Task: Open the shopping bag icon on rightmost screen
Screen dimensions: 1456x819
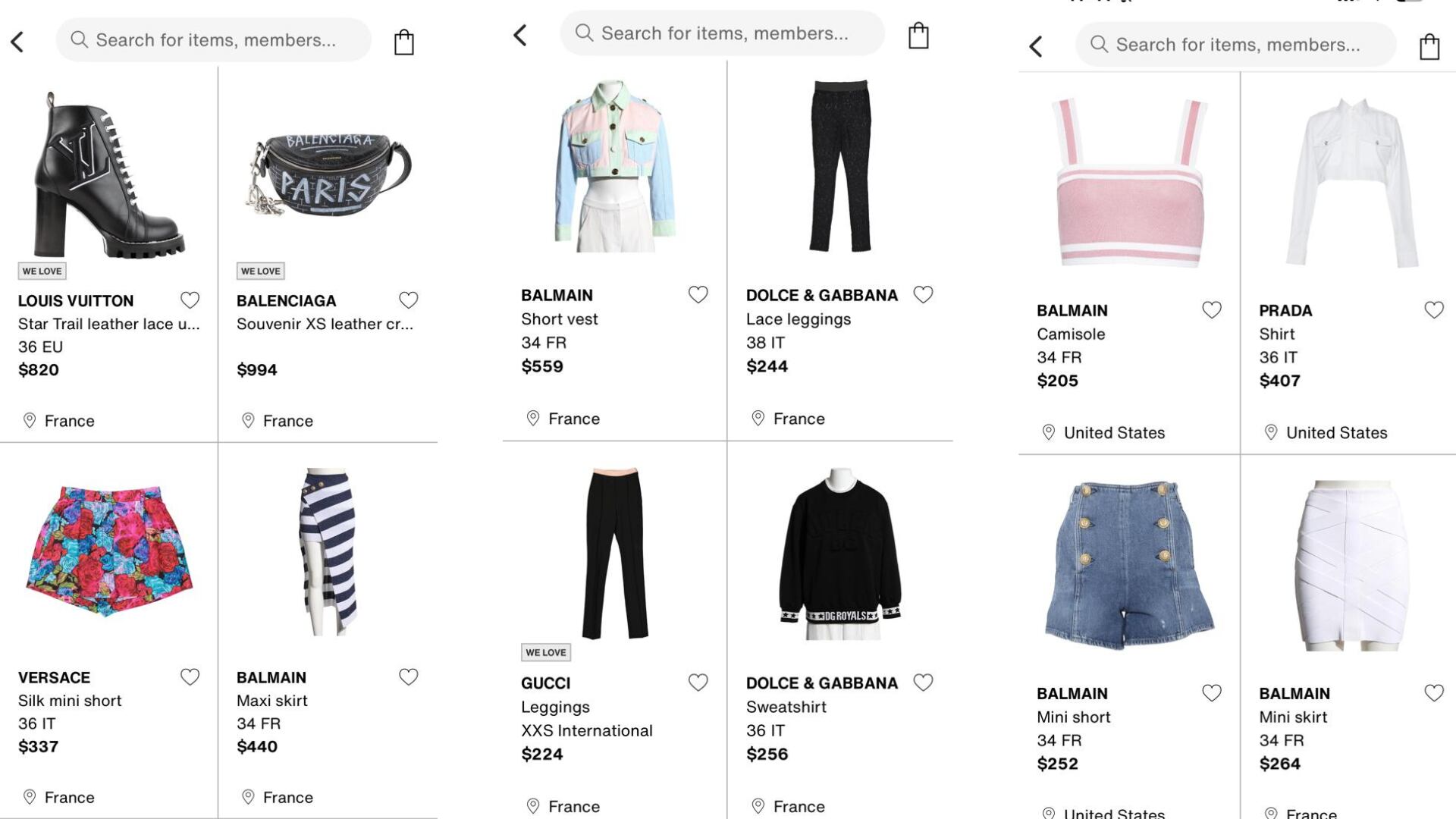Action: (x=1429, y=45)
